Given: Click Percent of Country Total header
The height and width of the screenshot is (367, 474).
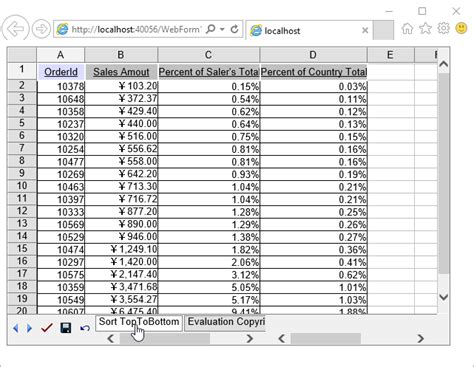Looking at the screenshot, I should tap(314, 72).
